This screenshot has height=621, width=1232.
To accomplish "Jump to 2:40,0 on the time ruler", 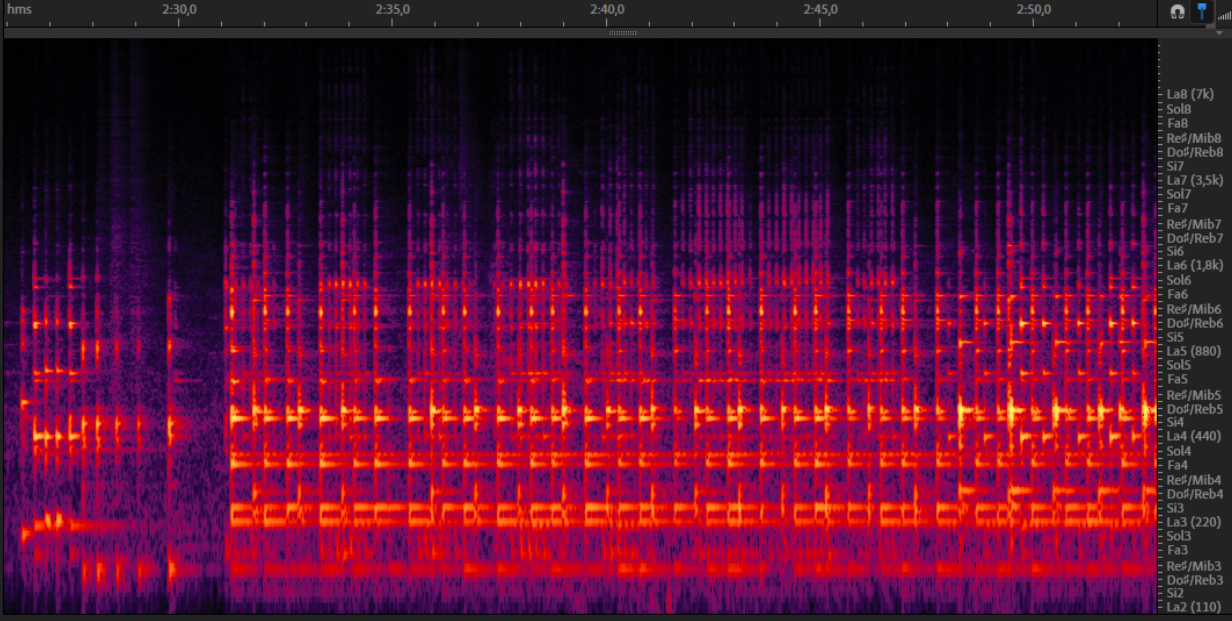I will [606, 10].
